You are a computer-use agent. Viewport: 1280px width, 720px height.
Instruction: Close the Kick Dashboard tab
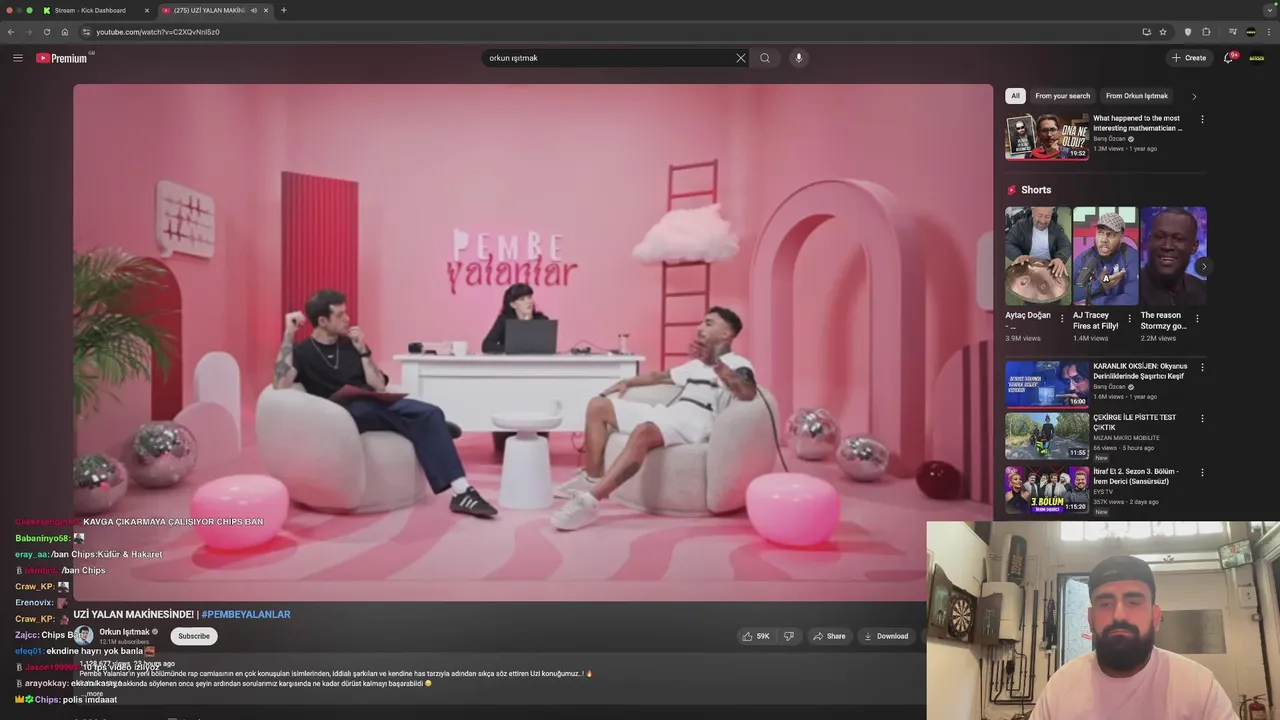click(147, 10)
